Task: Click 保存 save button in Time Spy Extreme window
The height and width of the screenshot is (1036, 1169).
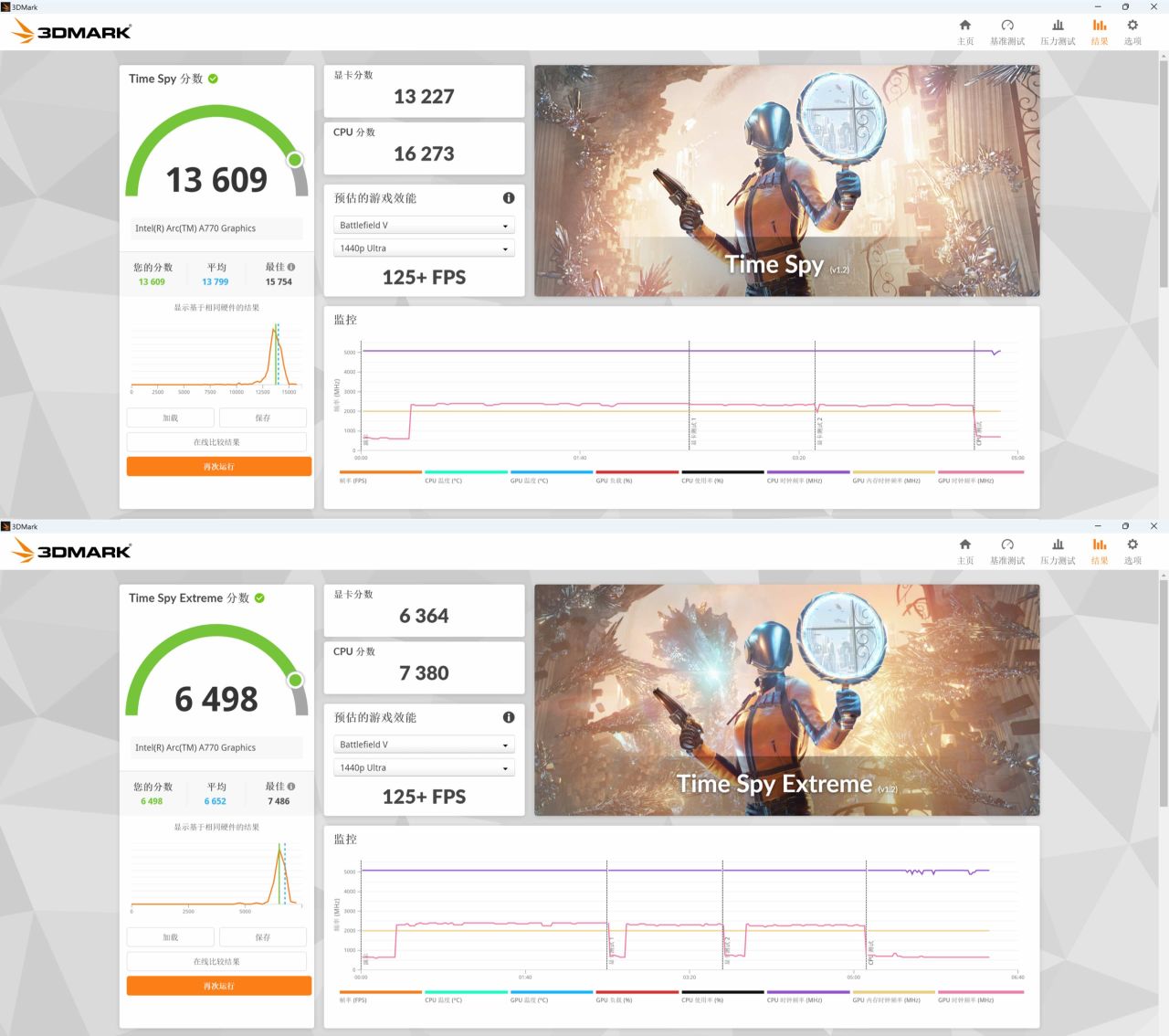Action: pos(263,937)
